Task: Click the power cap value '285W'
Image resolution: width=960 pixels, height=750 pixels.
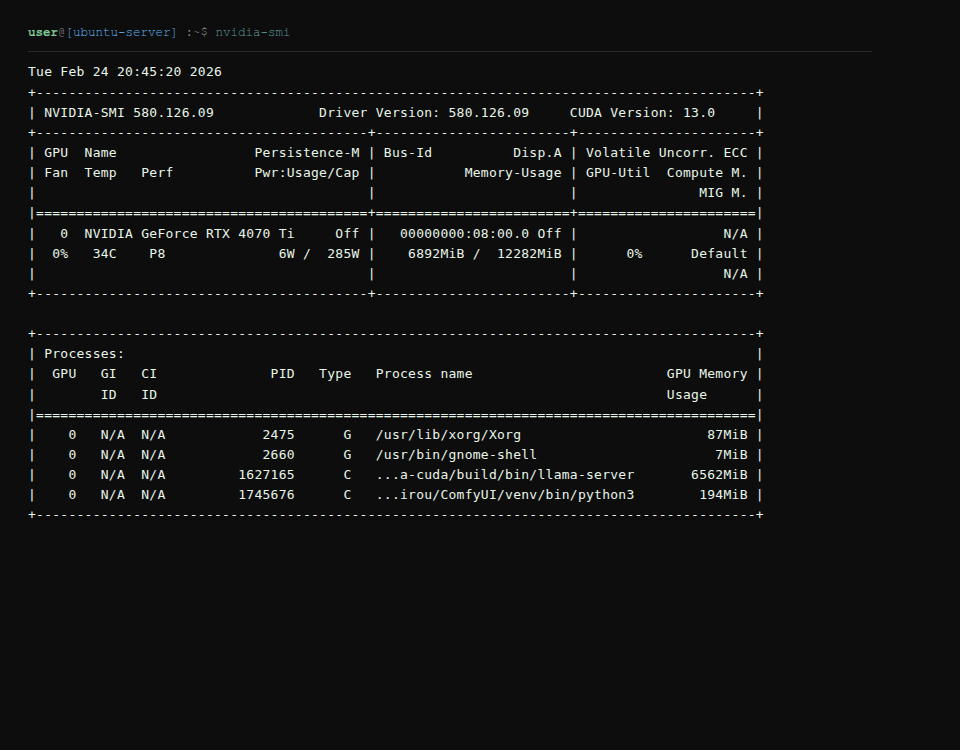Action: 343,253
